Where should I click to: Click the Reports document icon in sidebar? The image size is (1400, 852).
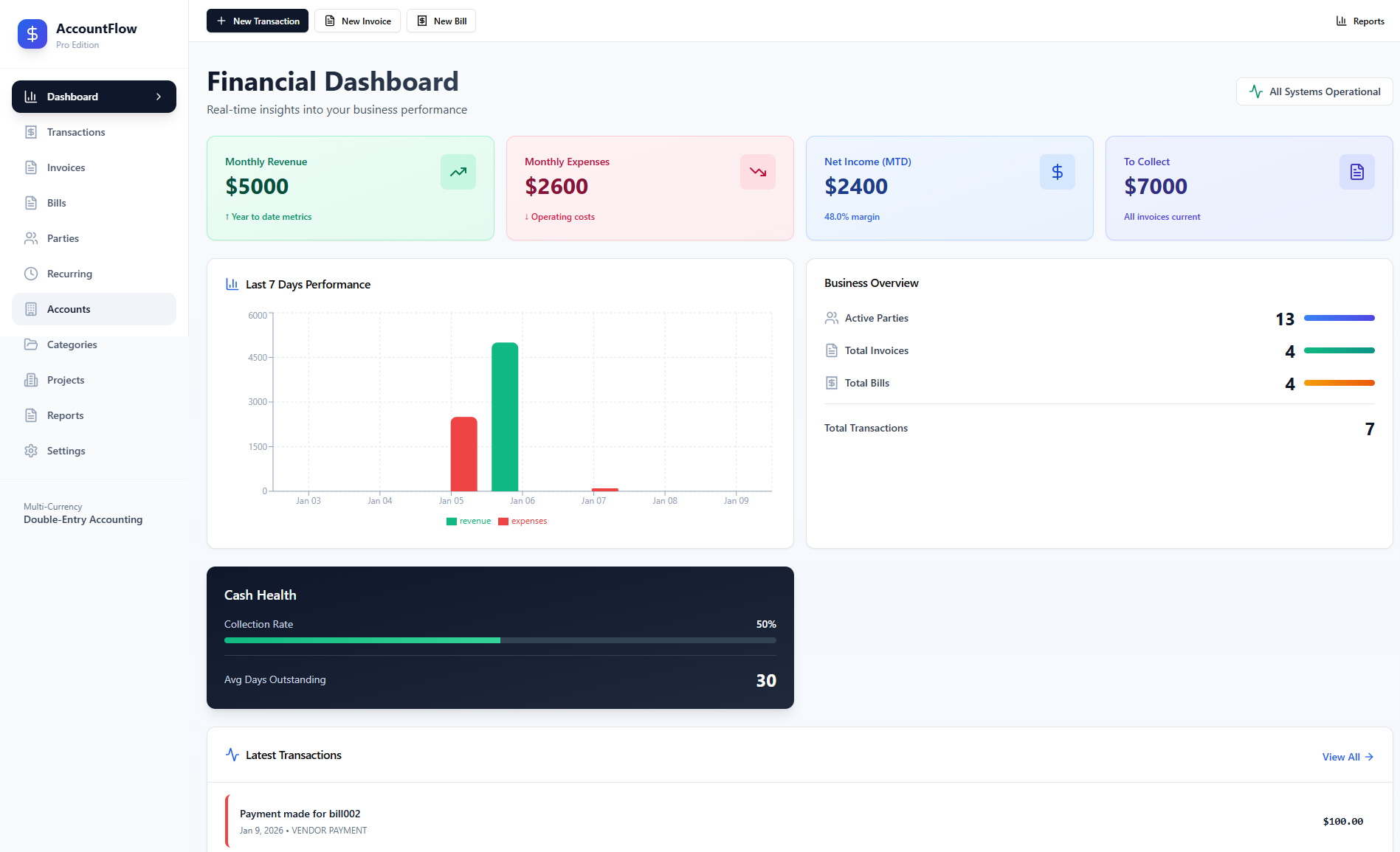pyautogui.click(x=31, y=415)
